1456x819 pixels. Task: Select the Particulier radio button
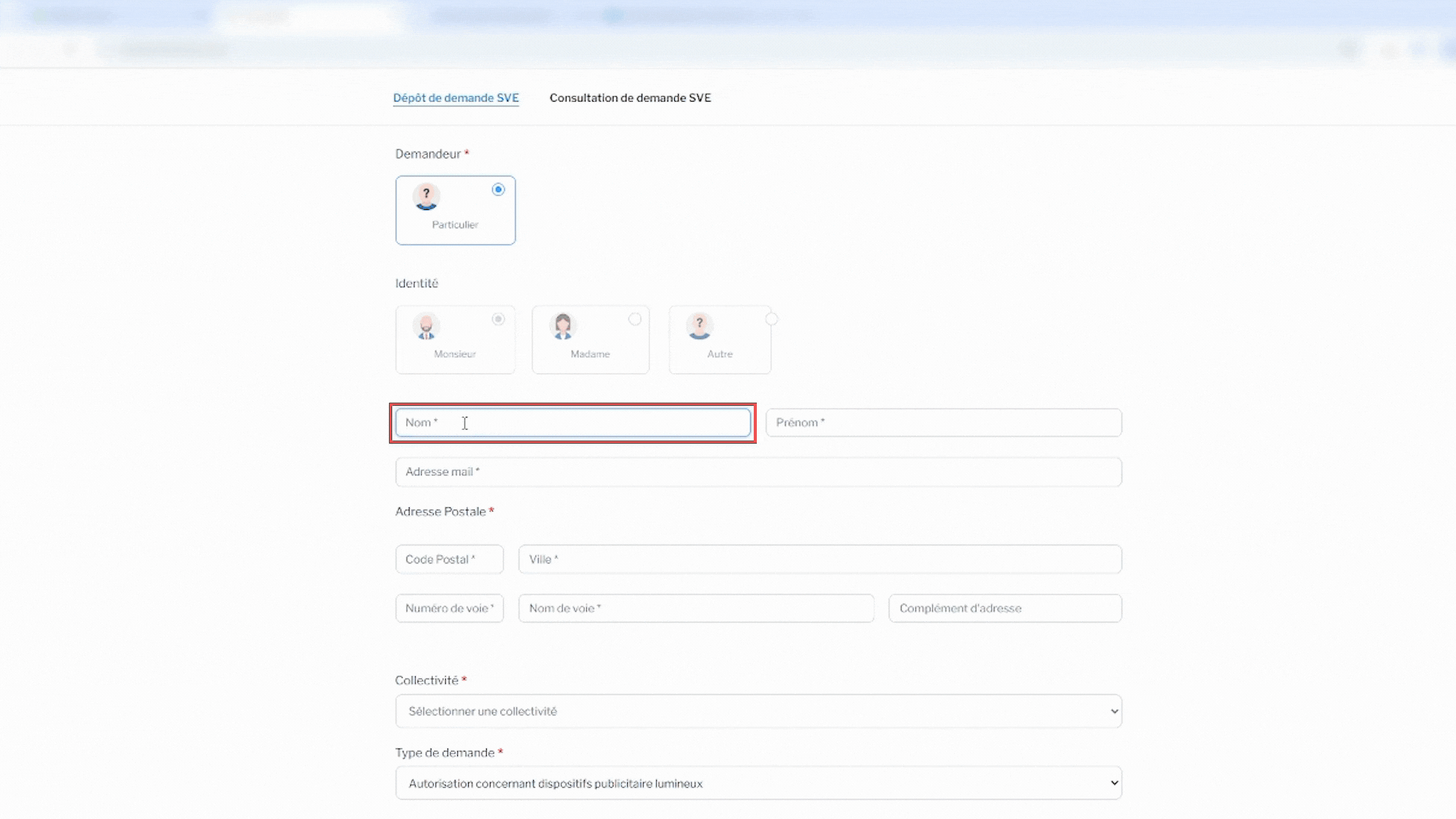point(498,190)
